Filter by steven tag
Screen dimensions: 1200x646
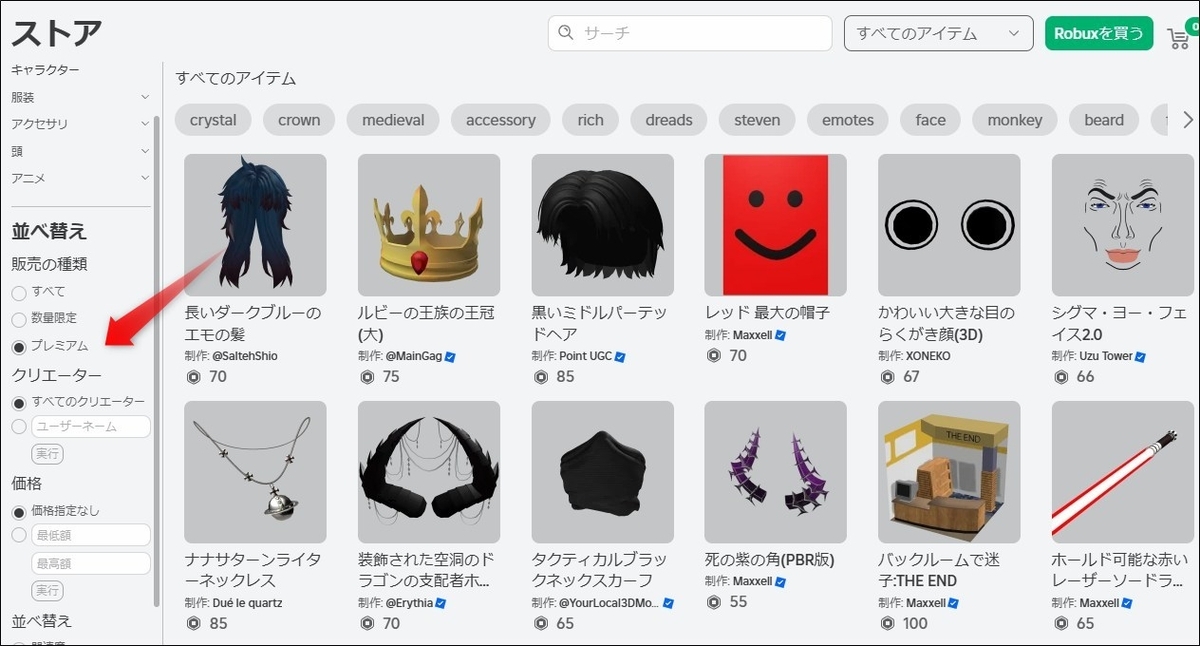coord(757,120)
